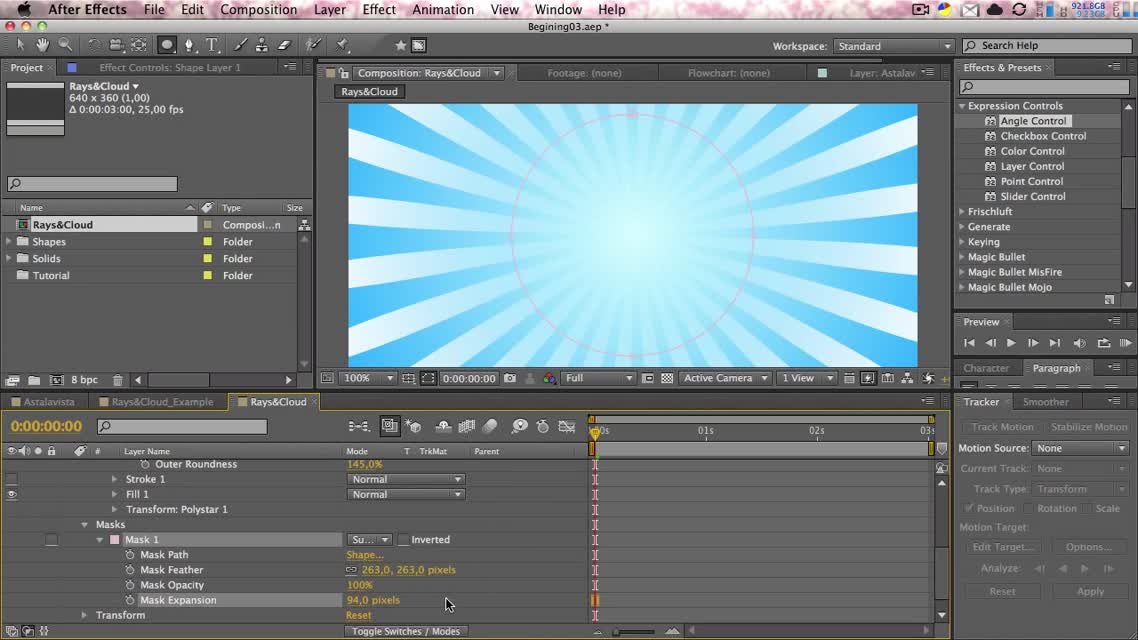Switch to the Smoother tab
This screenshot has width=1138, height=640.
coord(1045,401)
